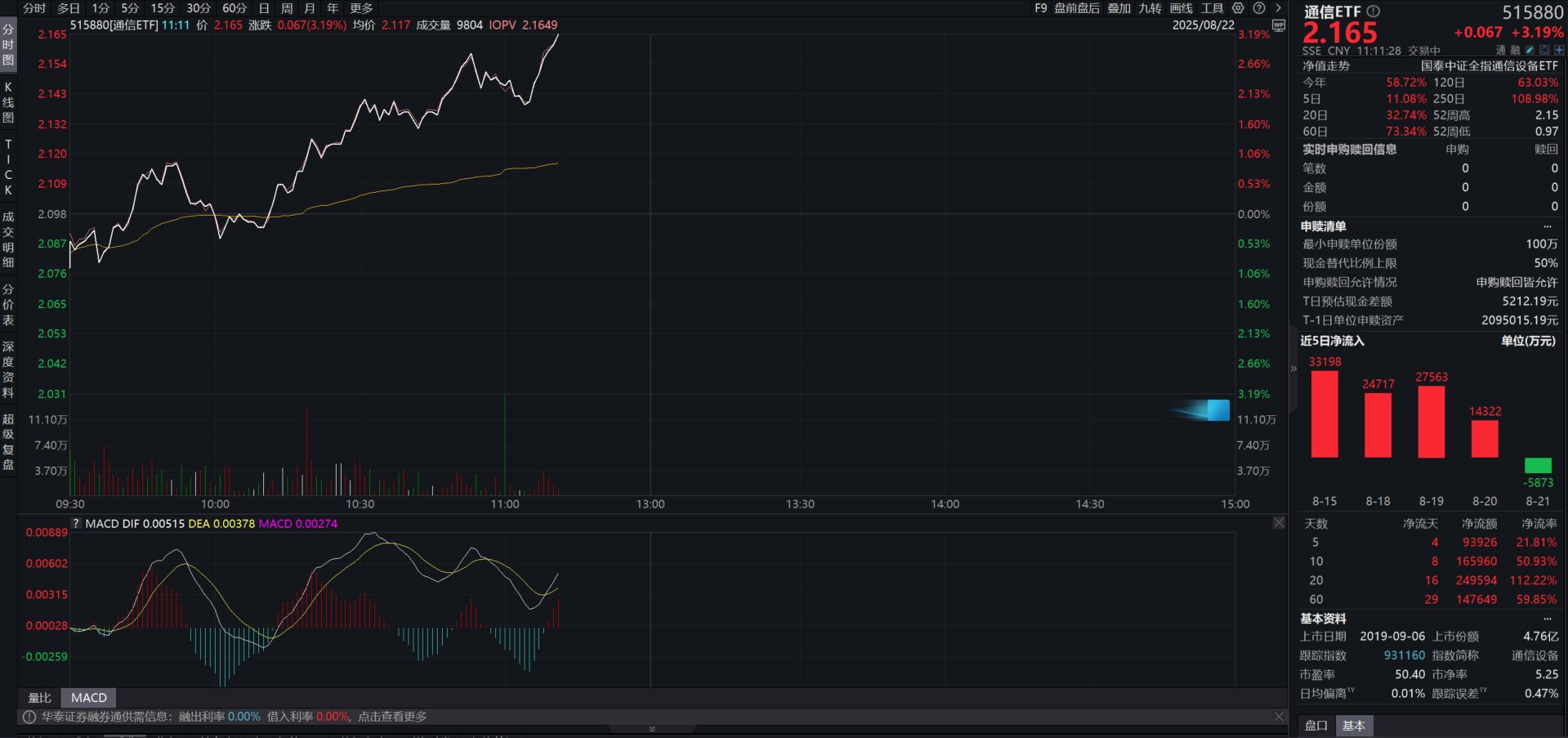Click the blue floating assistant icon
Viewport: 1568px width, 738px height.
[1216, 409]
